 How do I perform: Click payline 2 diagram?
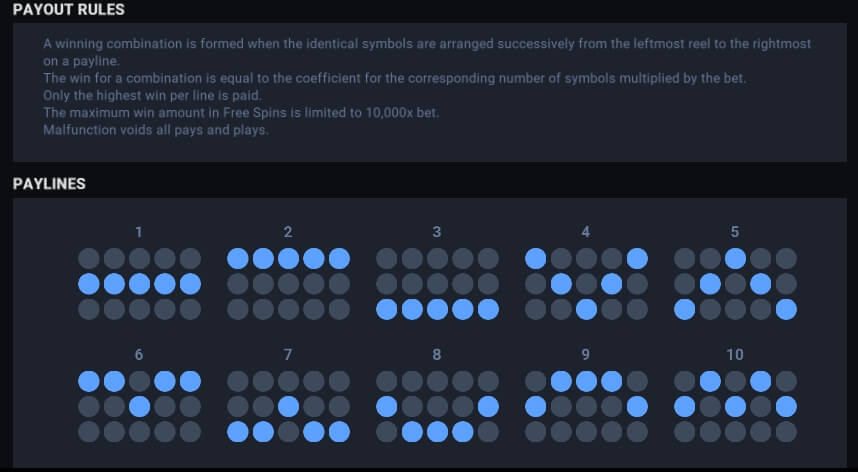(288, 284)
